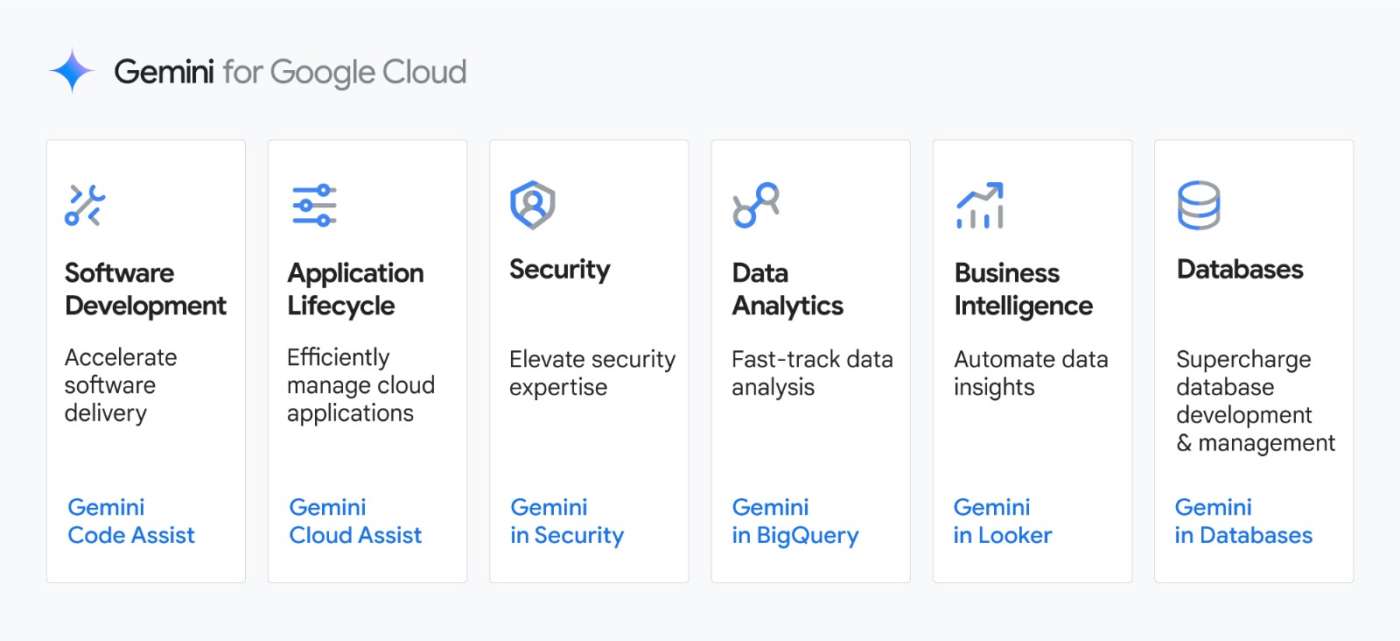The height and width of the screenshot is (641, 1400).
Task: Open the Gemini in Databases link
Action: [1243, 521]
